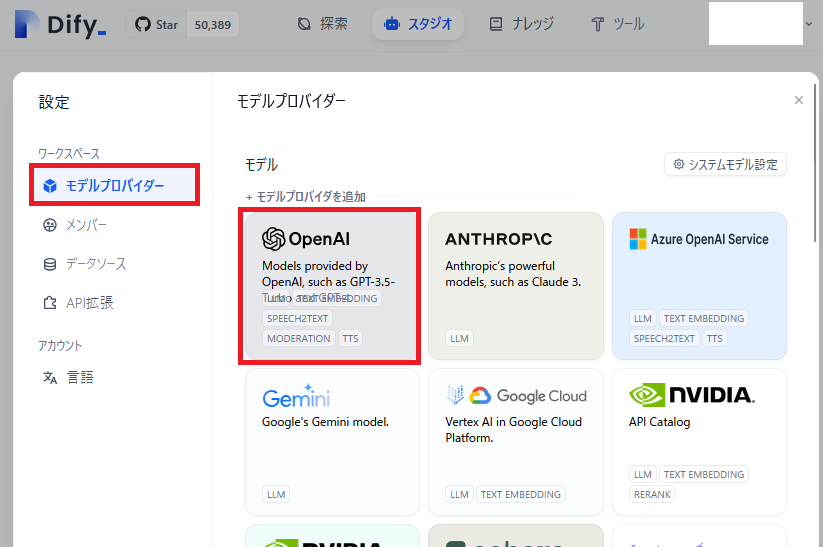Viewport: 823px width, 547px height.
Task: Select the OpenAI provider card
Action: tap(332, 286)
